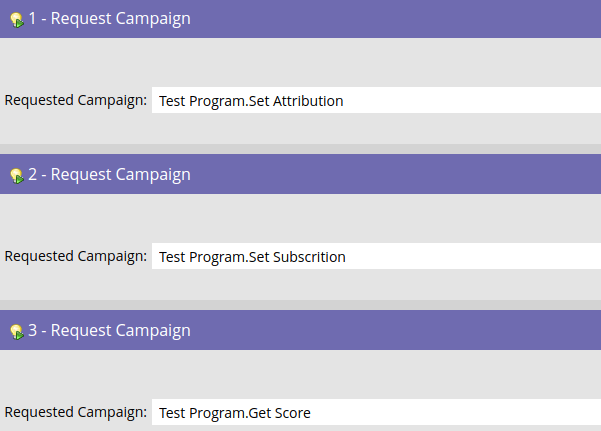
Task: Open the 'Test Program.Set Subscrition' campaign field
Action: click(376, 257)
